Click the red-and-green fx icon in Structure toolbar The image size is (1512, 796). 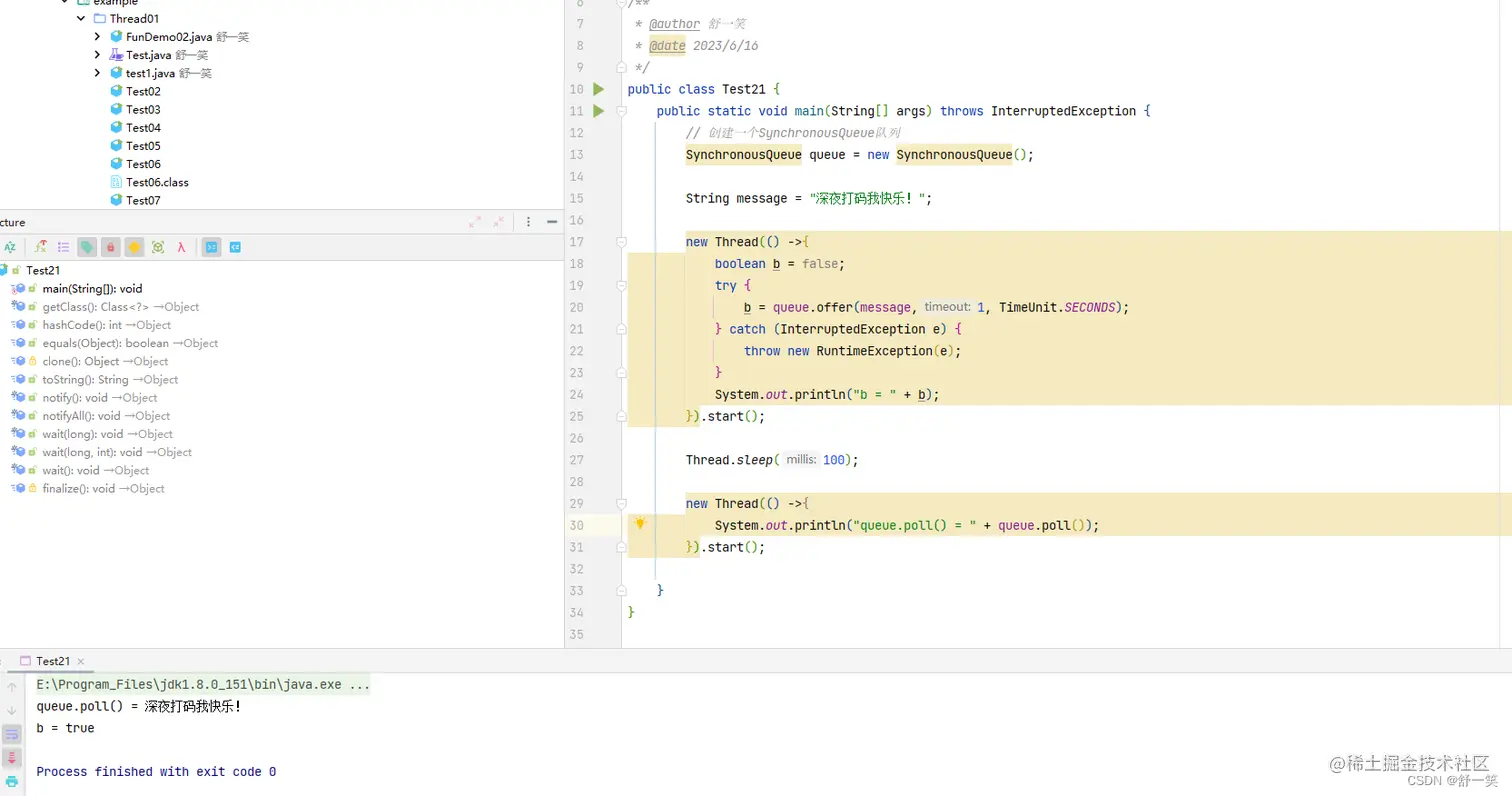(x=41, y=247)
